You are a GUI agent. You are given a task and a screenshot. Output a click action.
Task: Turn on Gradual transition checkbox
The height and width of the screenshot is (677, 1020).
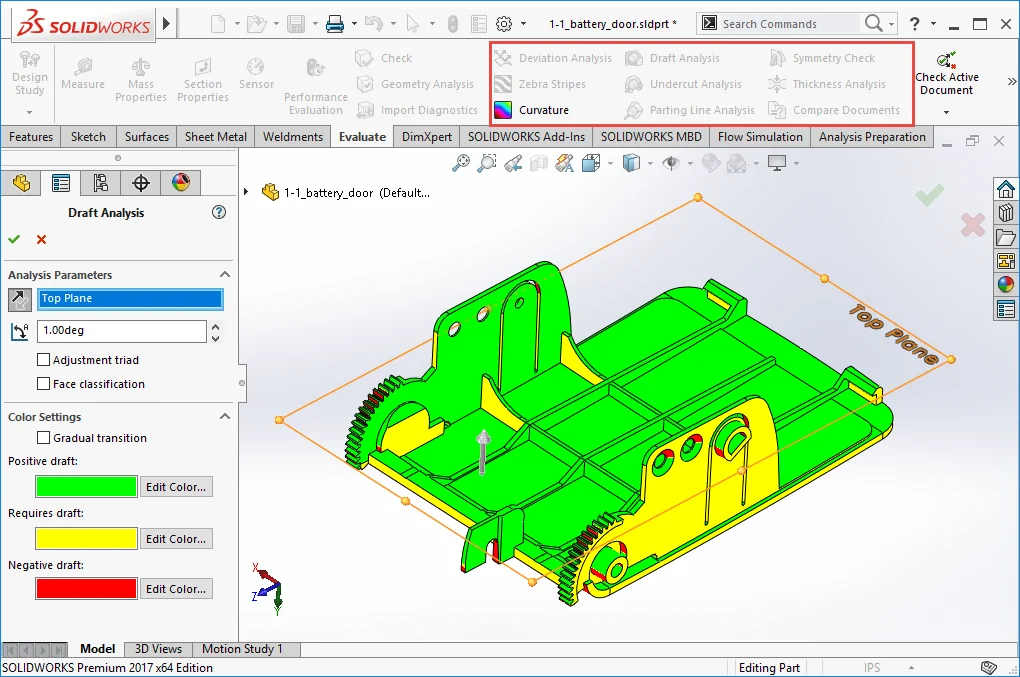pyautogui.click(x=43, y=438)
